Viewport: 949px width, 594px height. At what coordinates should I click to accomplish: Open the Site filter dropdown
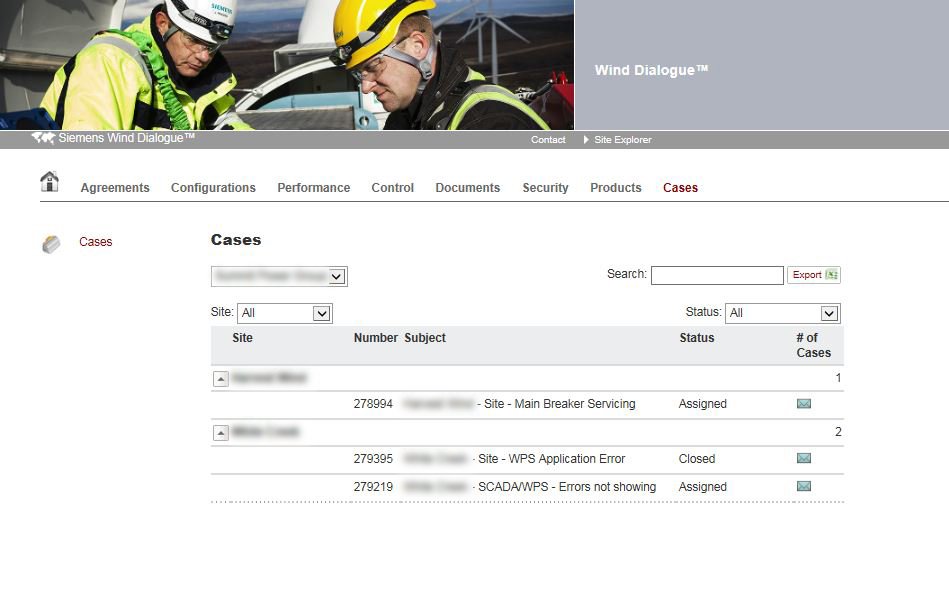click(x=284, y=313)
